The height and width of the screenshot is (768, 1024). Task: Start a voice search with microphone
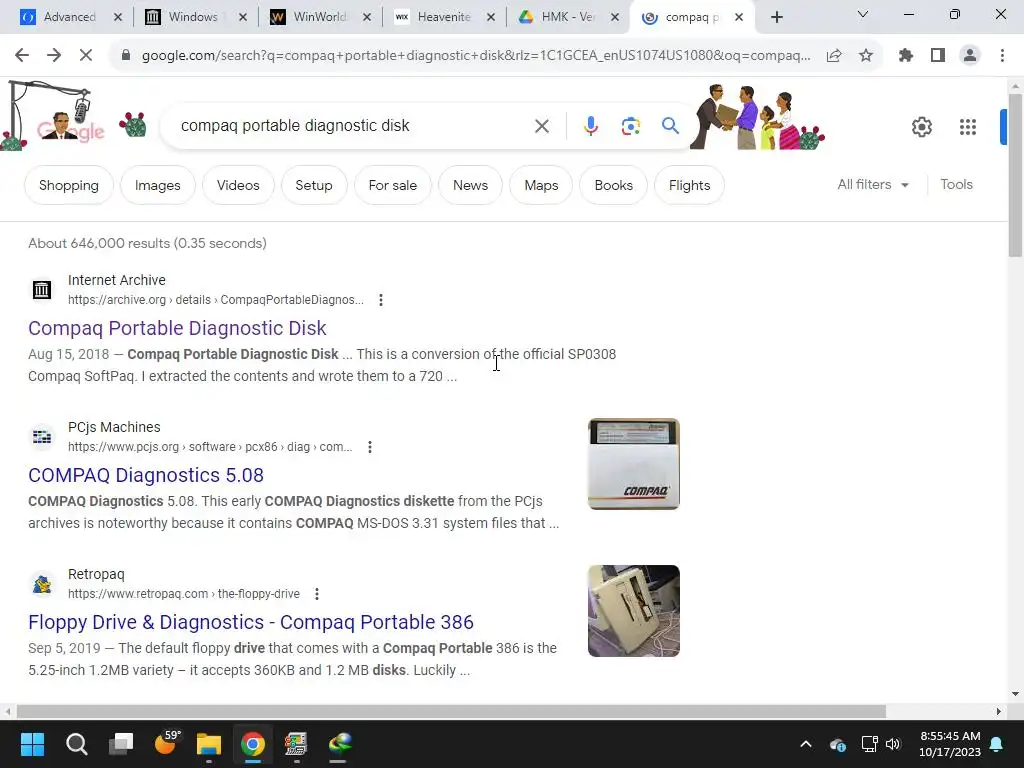pyautogui.click(x=590, y=125)
